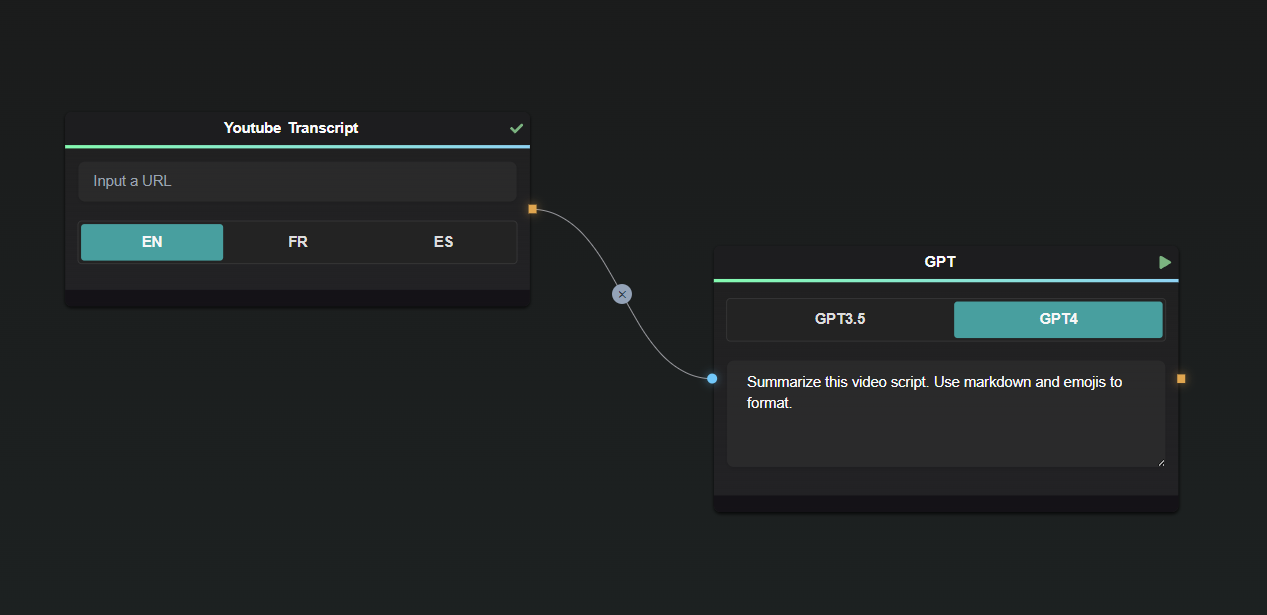Image resolution: width=1267 pixels, height=615 pixels.
Task: Select the GPT4 model option
Action: pos(1058,320)
